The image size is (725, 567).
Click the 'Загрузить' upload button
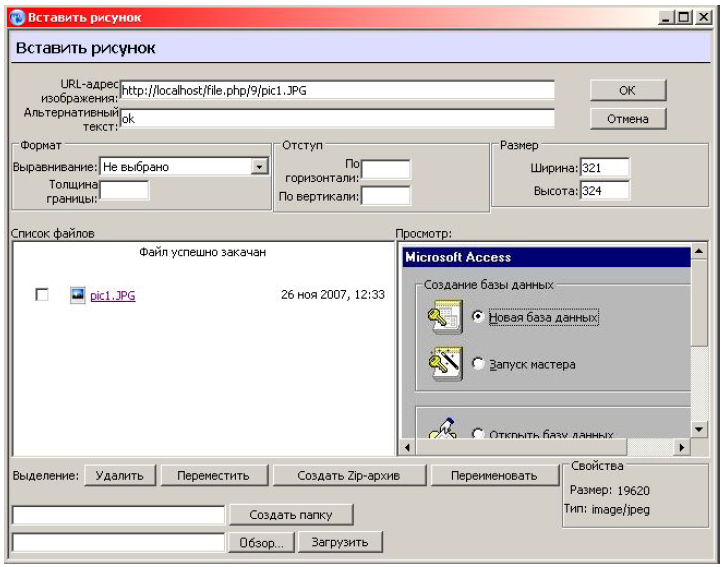(x=340, y=542)
